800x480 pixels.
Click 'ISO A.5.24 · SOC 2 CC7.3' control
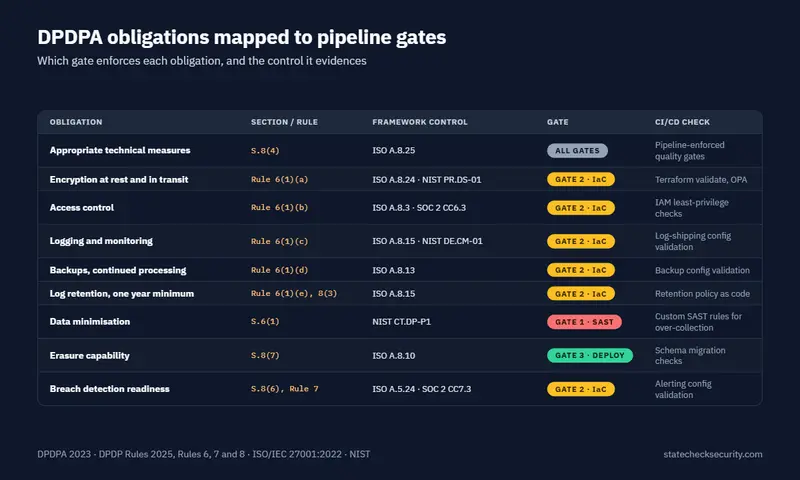coord(421,389)
